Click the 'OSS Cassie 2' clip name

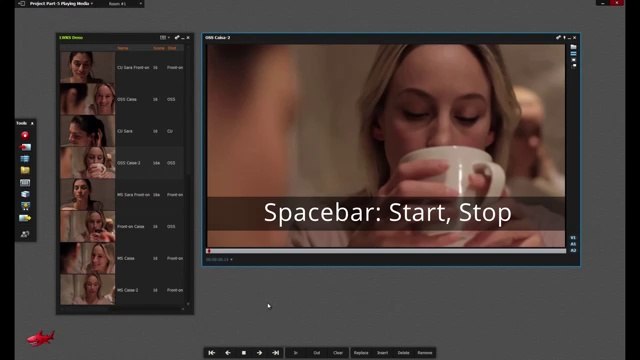point(129,163)
